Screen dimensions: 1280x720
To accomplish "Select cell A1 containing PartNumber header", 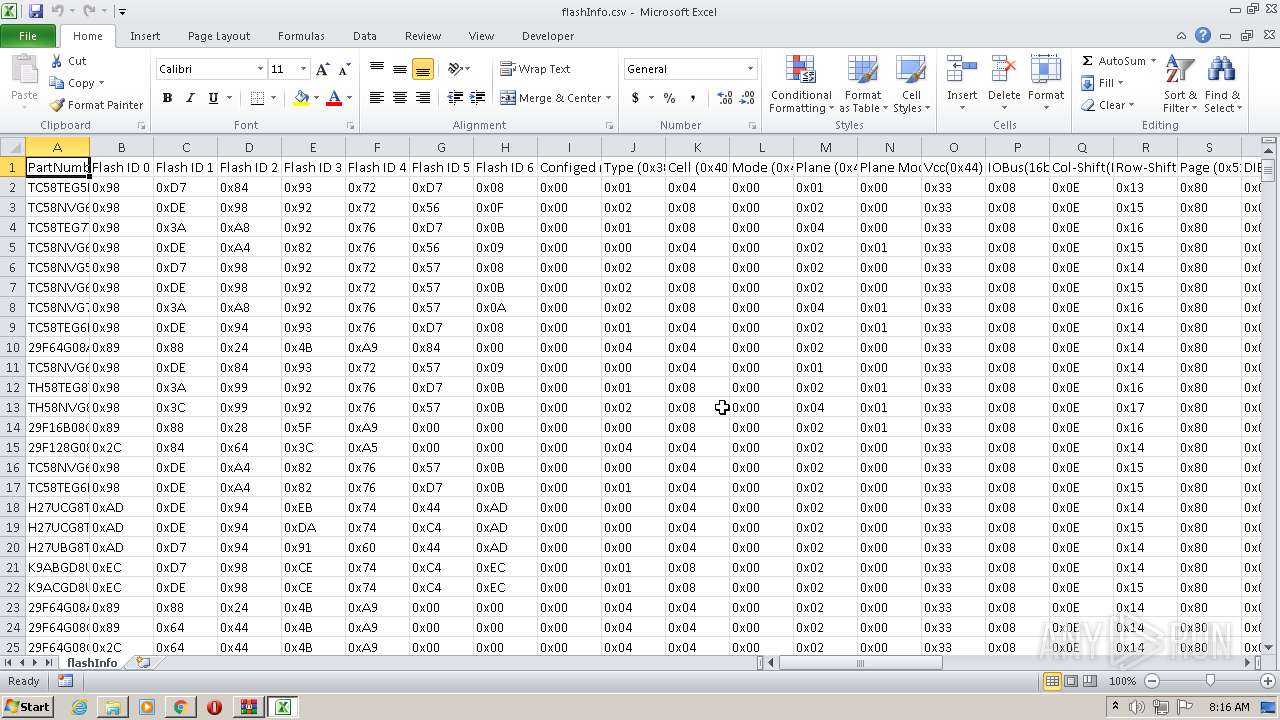I will click(57, 168).
